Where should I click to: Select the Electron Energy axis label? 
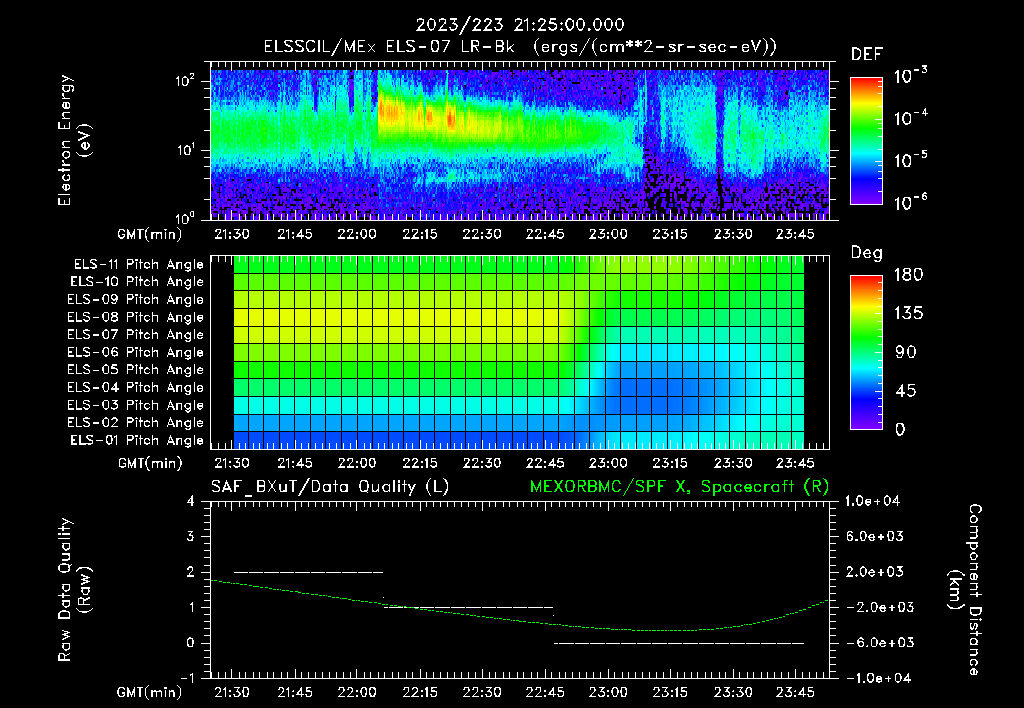tap(73, 140)
